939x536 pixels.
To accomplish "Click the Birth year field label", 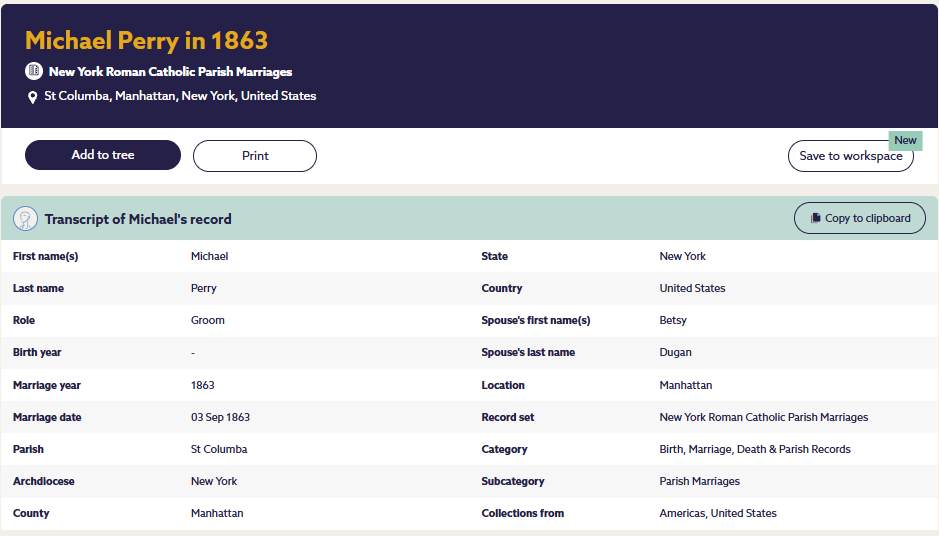I will pyautogui.click(x=37, y=353).
